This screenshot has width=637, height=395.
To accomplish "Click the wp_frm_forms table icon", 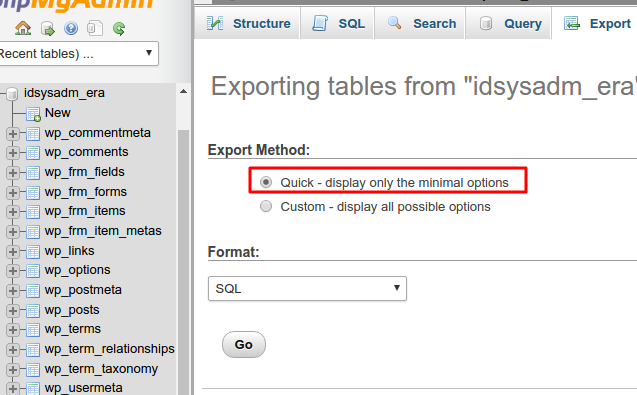I will coord(32,192).
